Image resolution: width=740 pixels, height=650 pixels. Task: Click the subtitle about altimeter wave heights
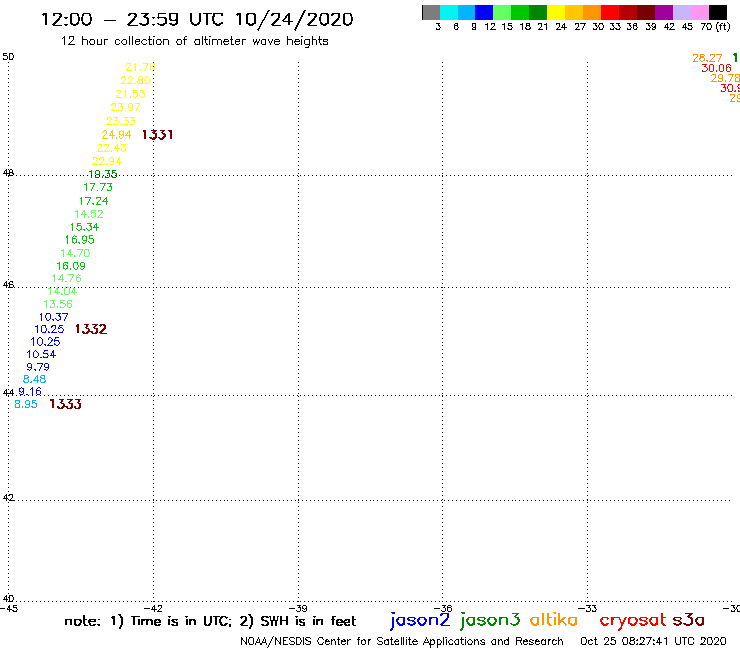click(x=194, y=41)
